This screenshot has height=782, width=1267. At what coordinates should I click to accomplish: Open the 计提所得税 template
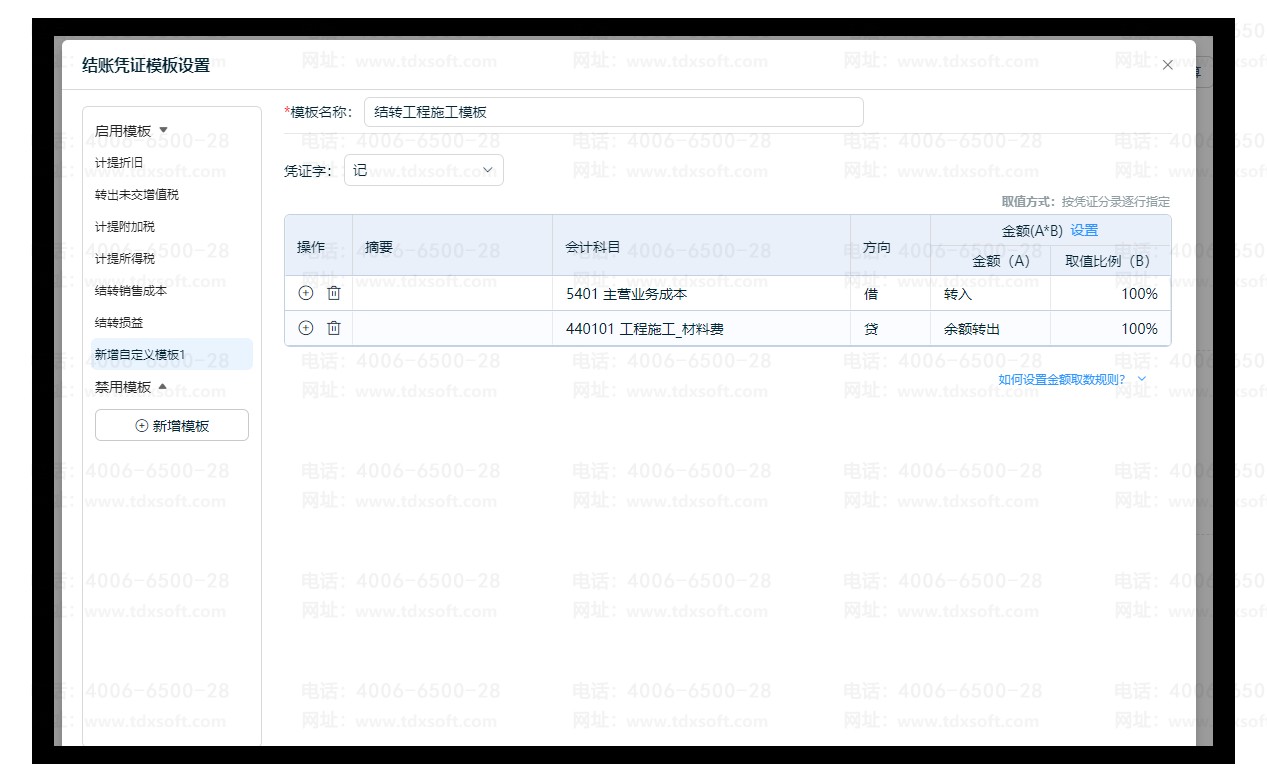125,259
